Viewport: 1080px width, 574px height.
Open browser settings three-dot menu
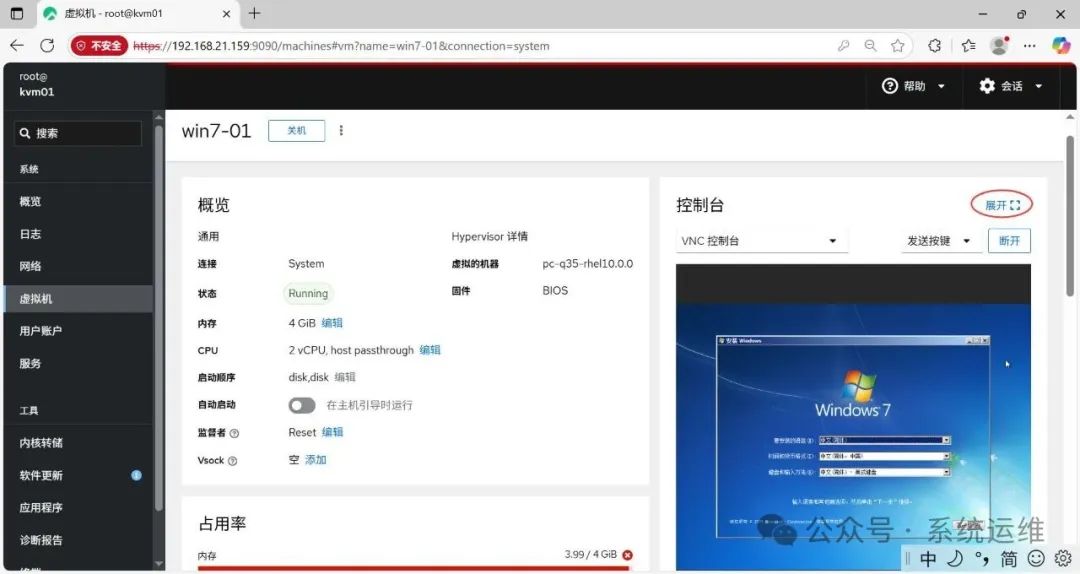click(1030, 45)
